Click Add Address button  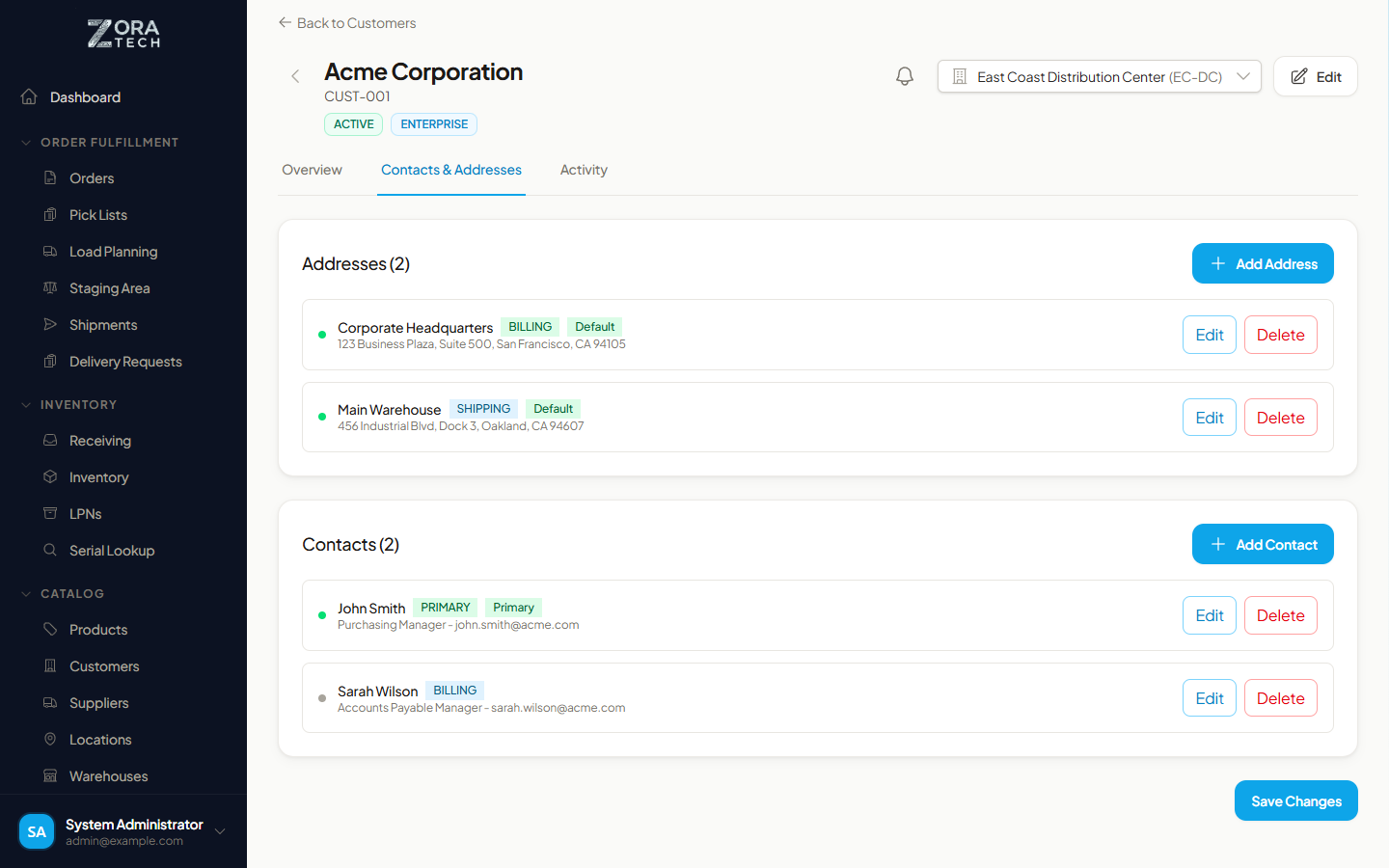[1263, 263]
